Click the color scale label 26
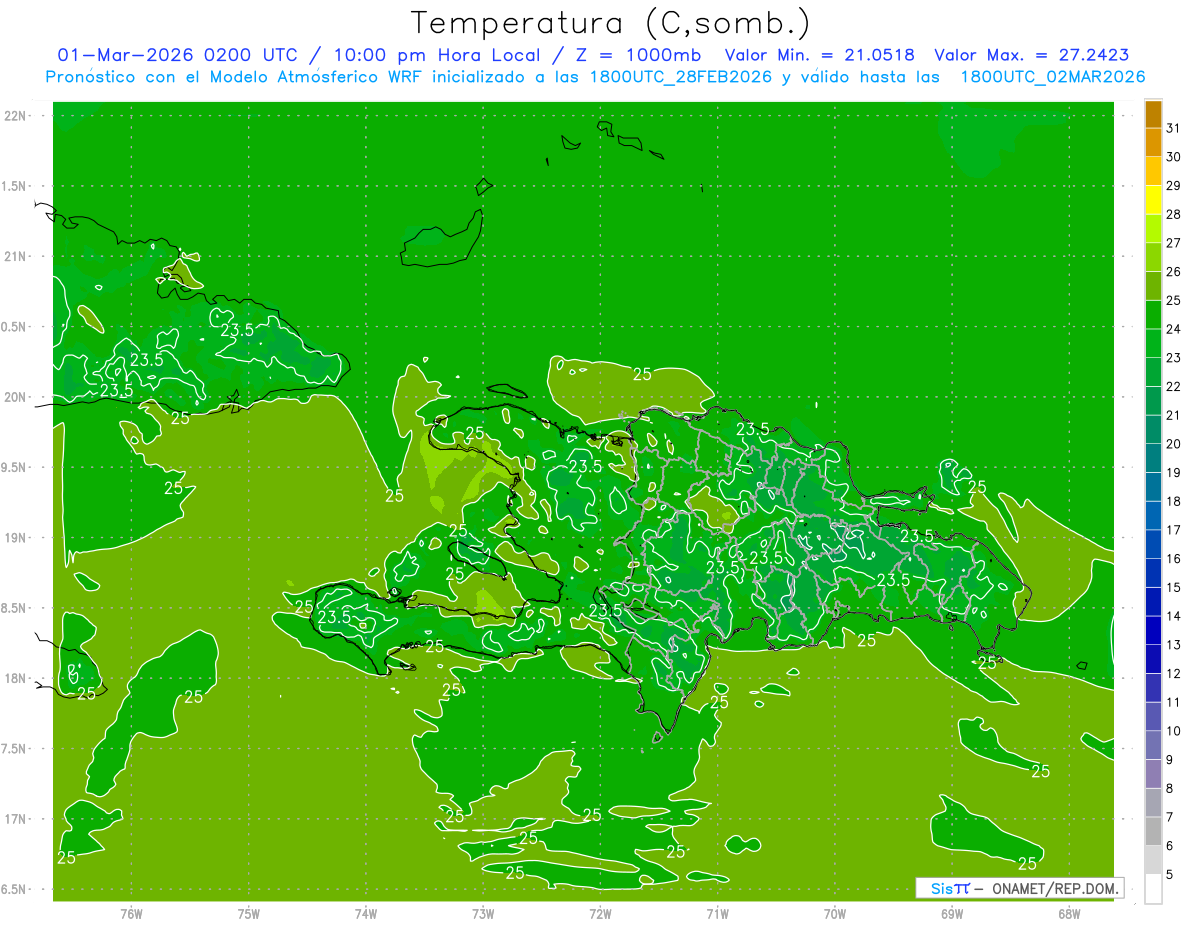Image resolution: width=1200 pixels, height=927 pixels. (x=1173, y=272)
